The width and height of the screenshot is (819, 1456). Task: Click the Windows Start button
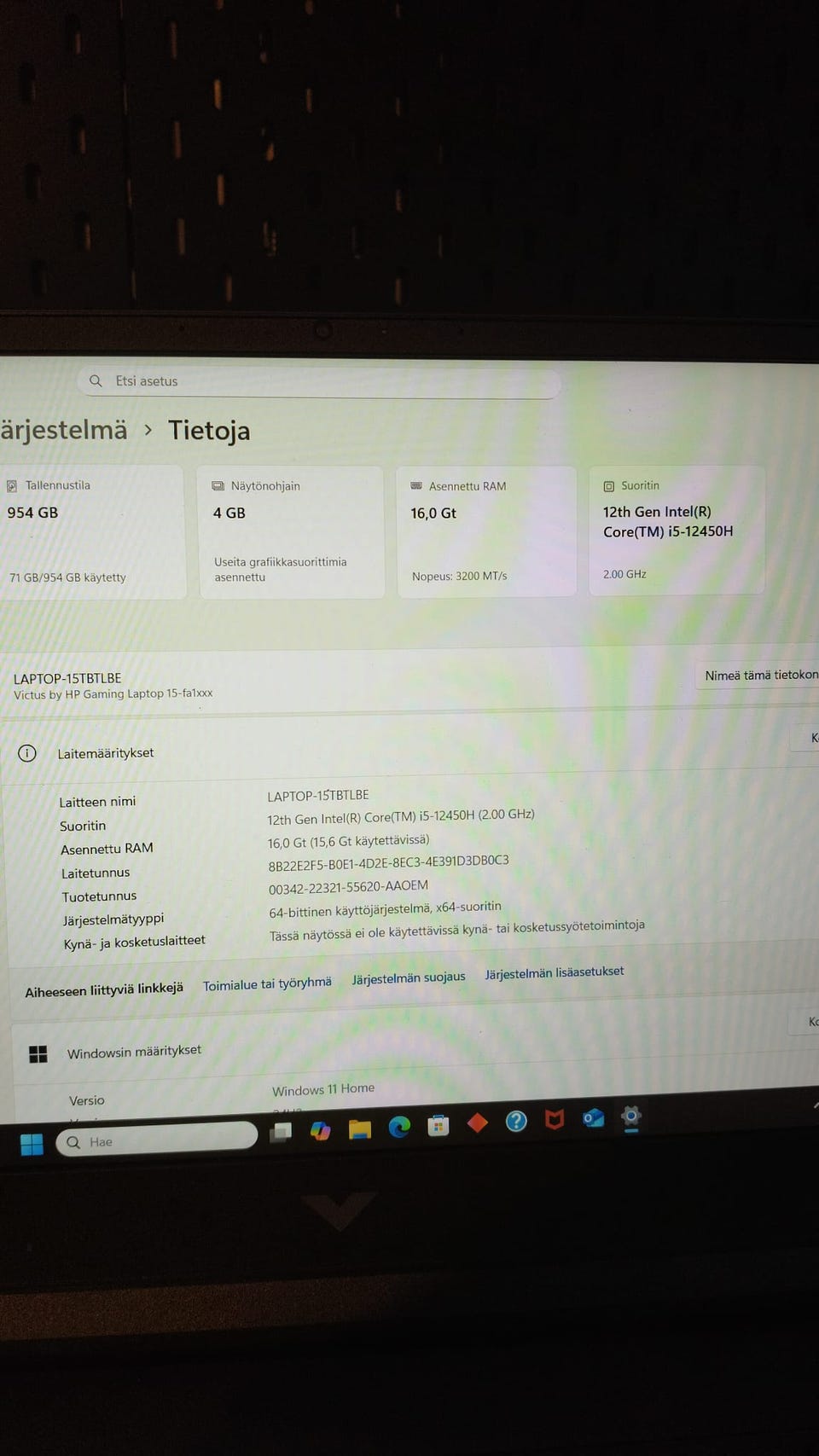pyautogui.click(x=32, y=1144)
